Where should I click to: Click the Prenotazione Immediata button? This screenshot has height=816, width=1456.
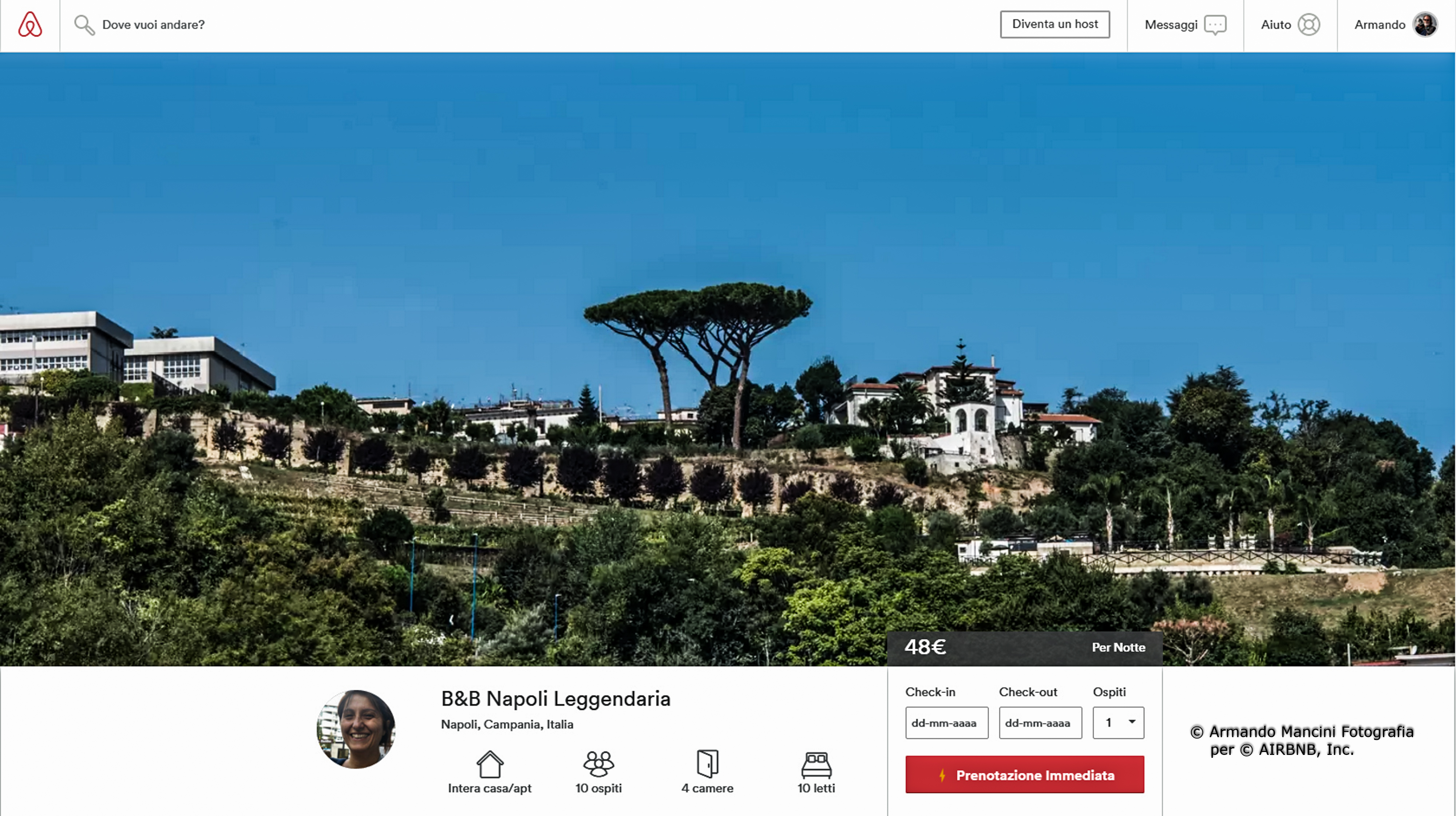(1025, 775)
